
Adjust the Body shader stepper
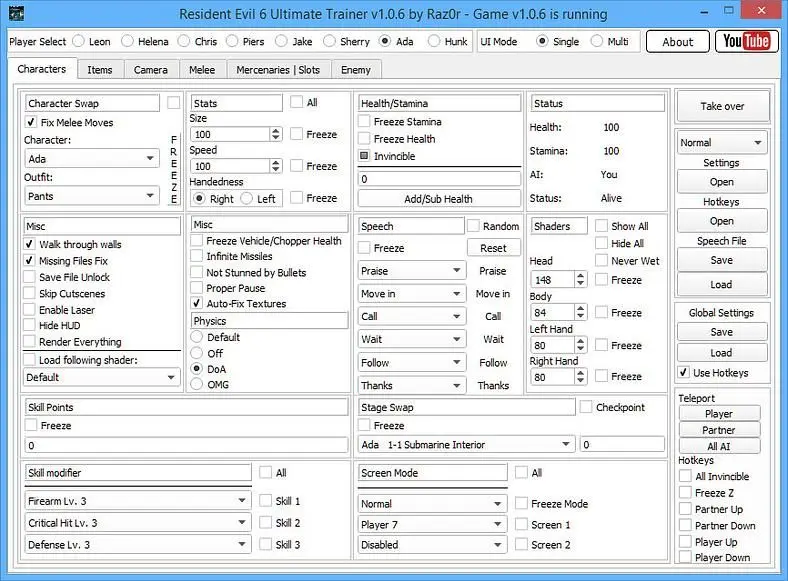580,313
